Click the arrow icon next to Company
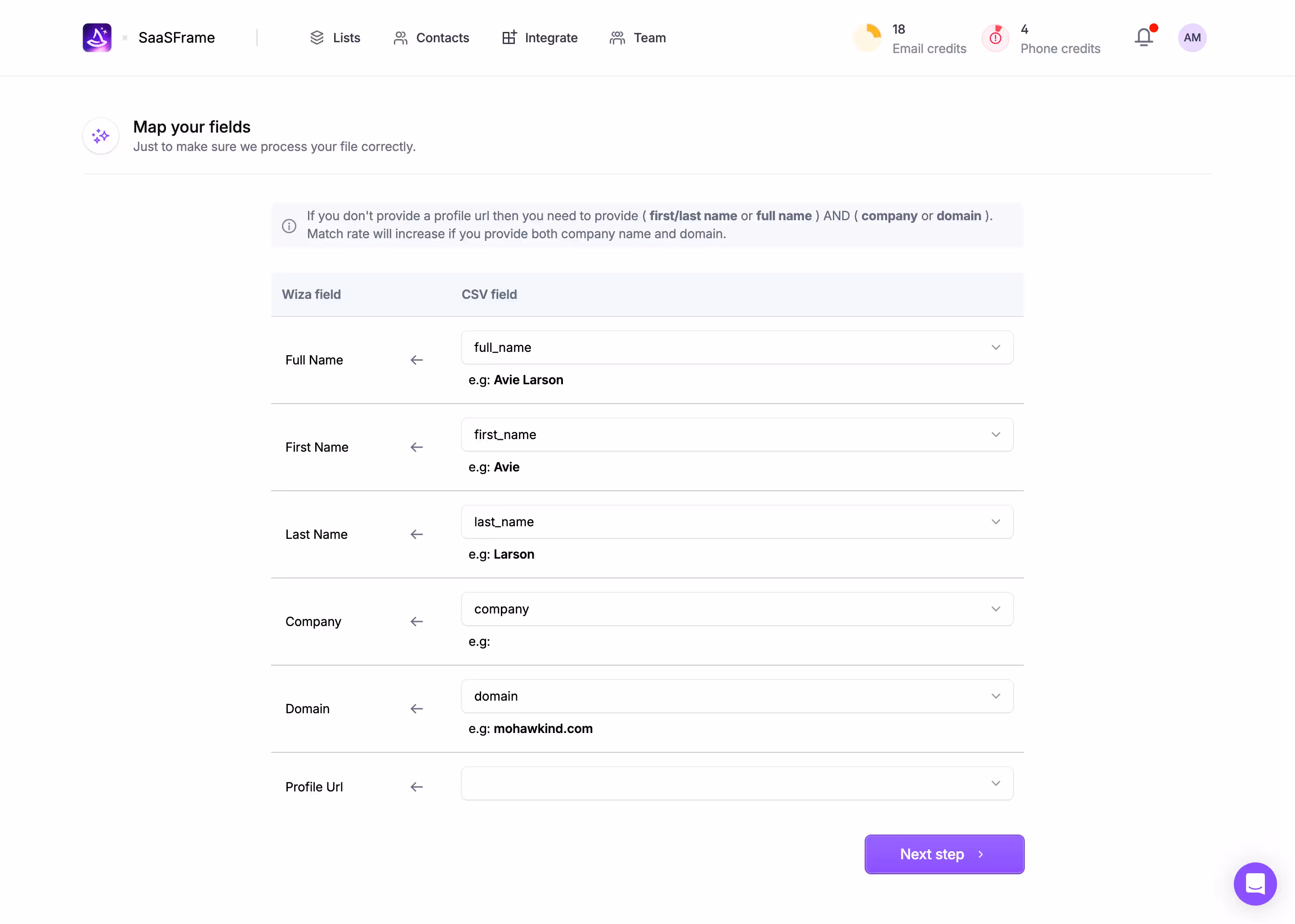The height and width of the screenshot is (924, 1295). coord(417,621)
